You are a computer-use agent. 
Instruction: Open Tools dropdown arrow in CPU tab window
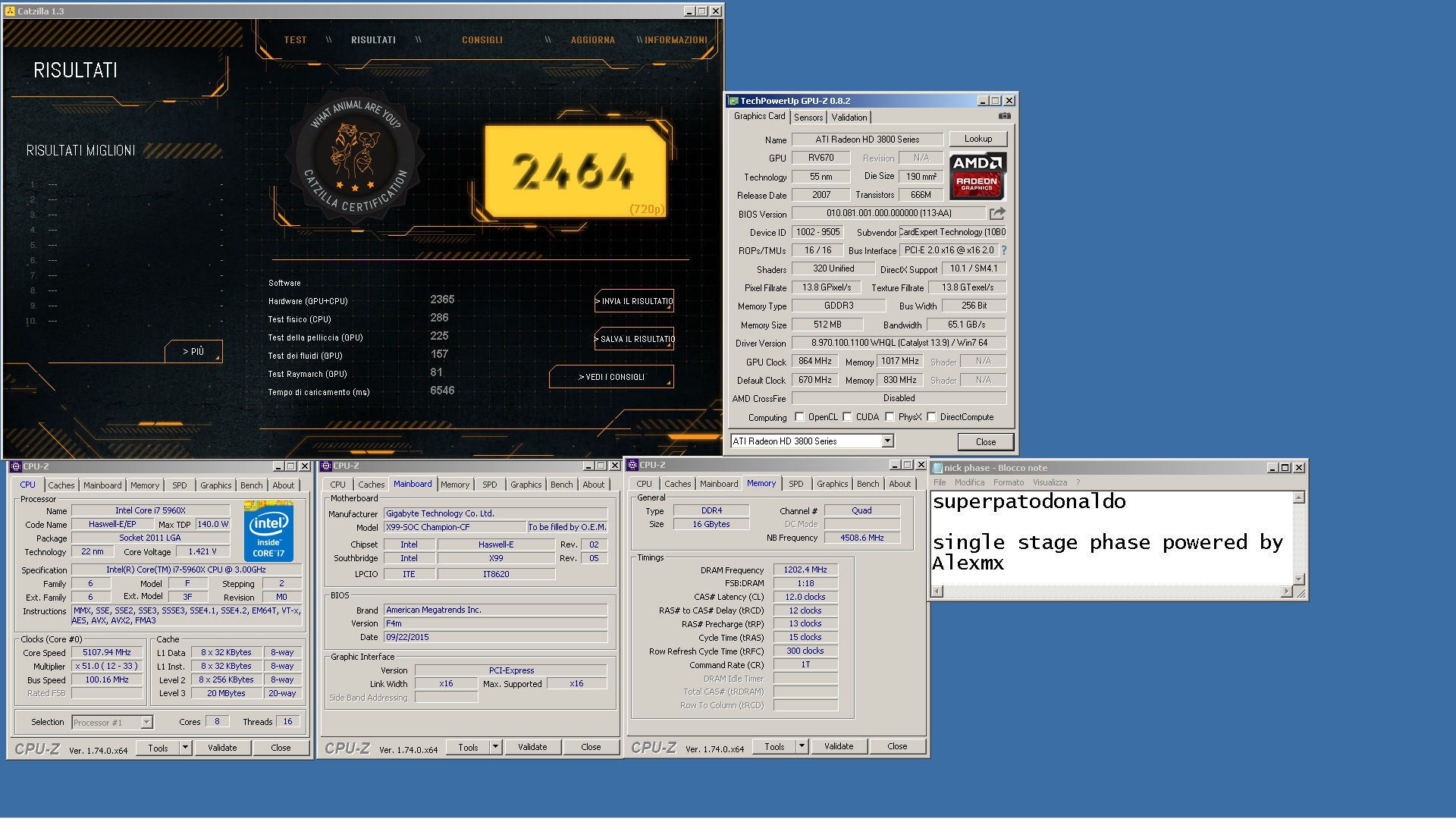click(185, 748)
